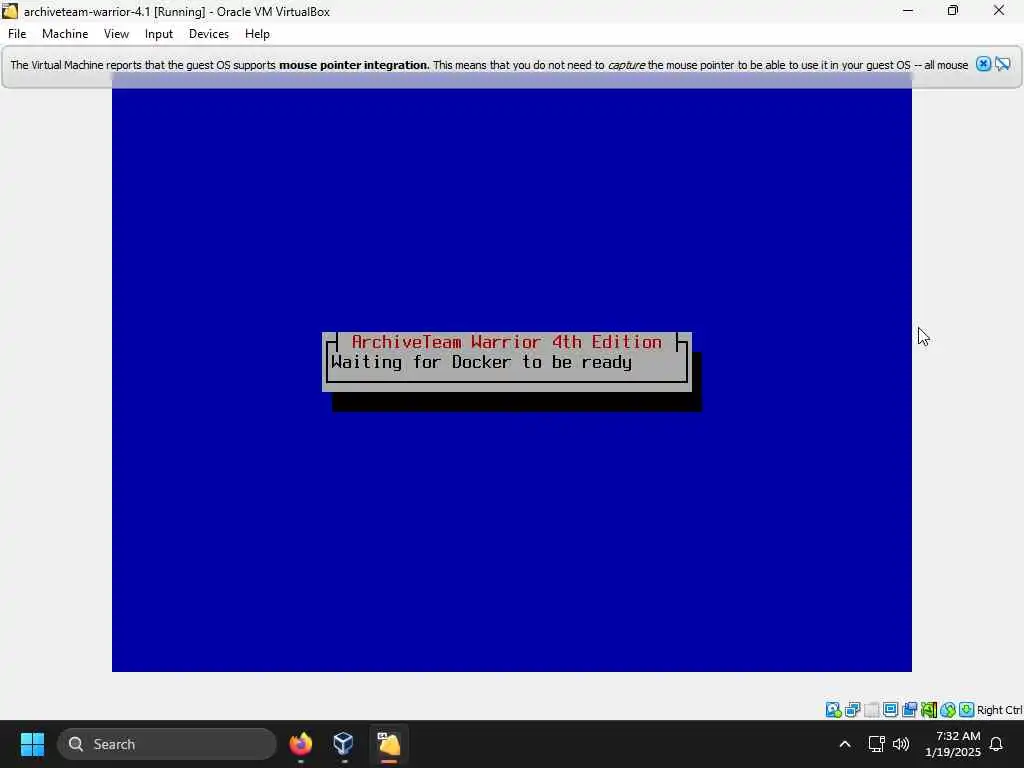Click the overlapping blue squares status icon

point(909,710)
